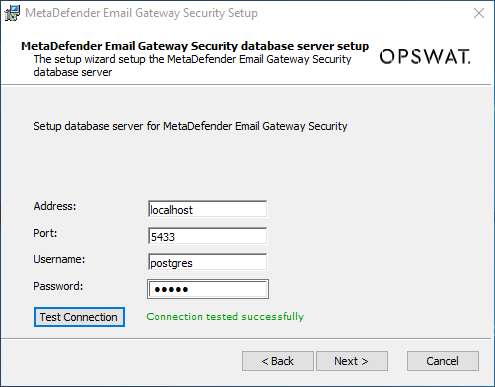Click the setup wizard subtitle text
Screen dimensions: 495x387
pyautogui.click(x=192, y=66)
